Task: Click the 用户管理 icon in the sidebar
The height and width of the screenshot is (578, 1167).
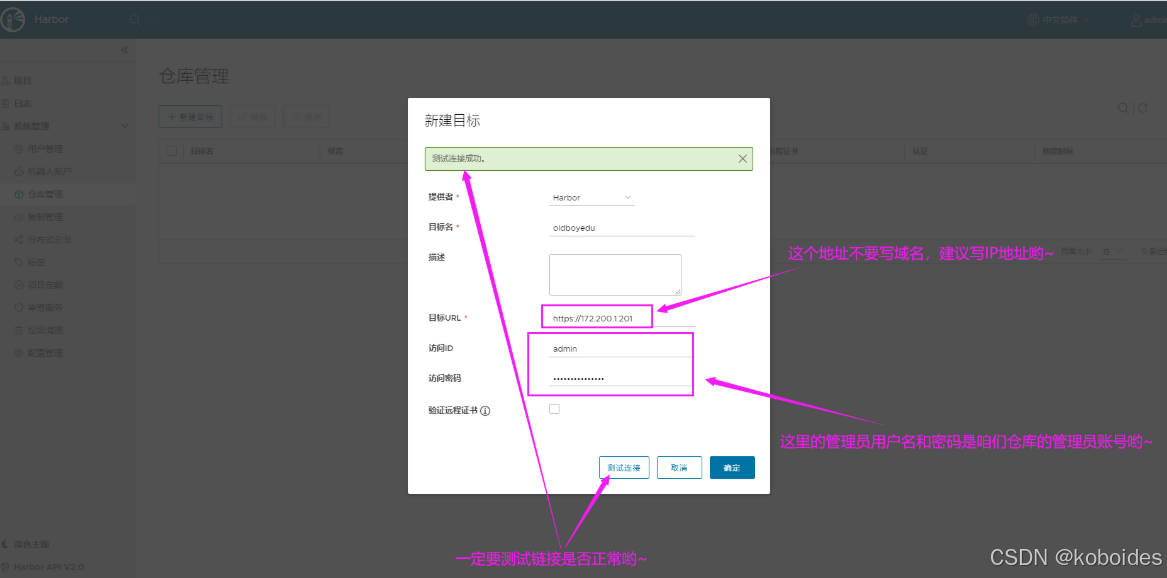Action: click(x=20, y=149)
